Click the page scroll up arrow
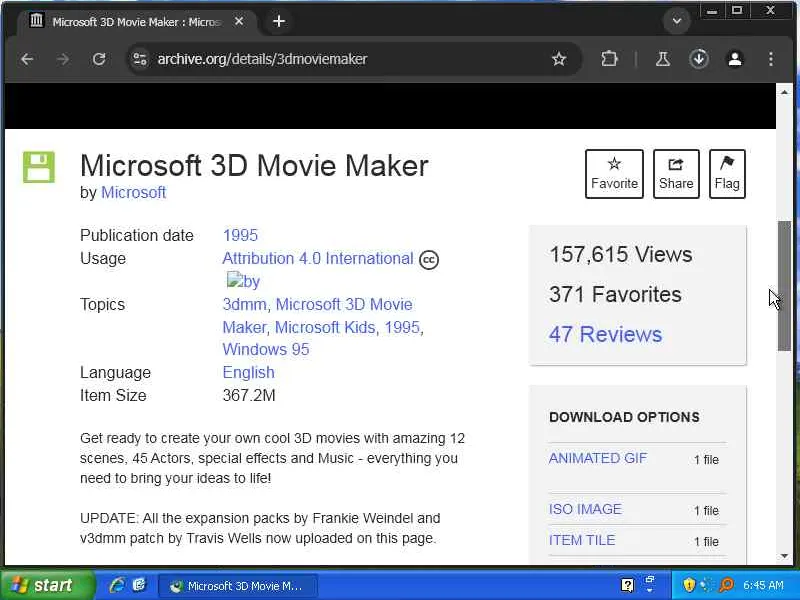The image size is (800, 600). click(784, 92)
